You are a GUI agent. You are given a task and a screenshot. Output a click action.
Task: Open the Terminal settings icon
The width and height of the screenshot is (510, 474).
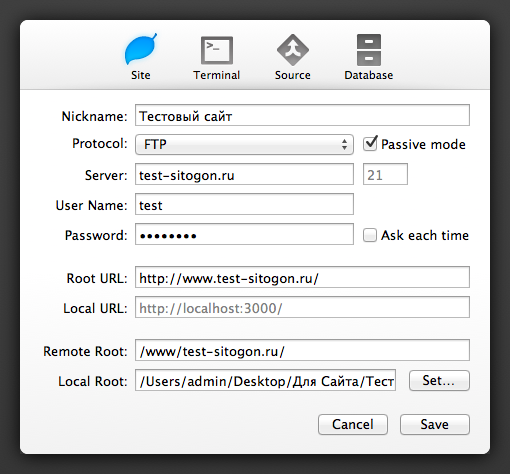(x=217, y=50)
